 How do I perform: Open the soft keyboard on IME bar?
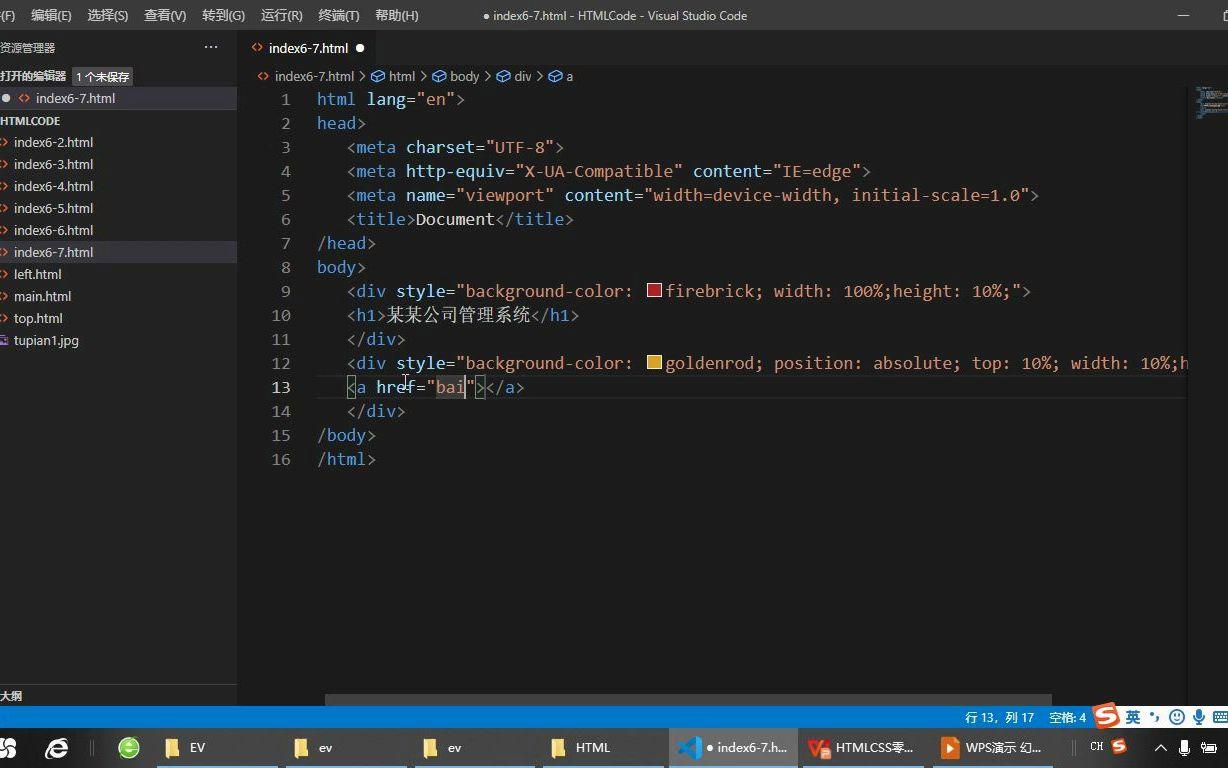[x=1220, y=717]
